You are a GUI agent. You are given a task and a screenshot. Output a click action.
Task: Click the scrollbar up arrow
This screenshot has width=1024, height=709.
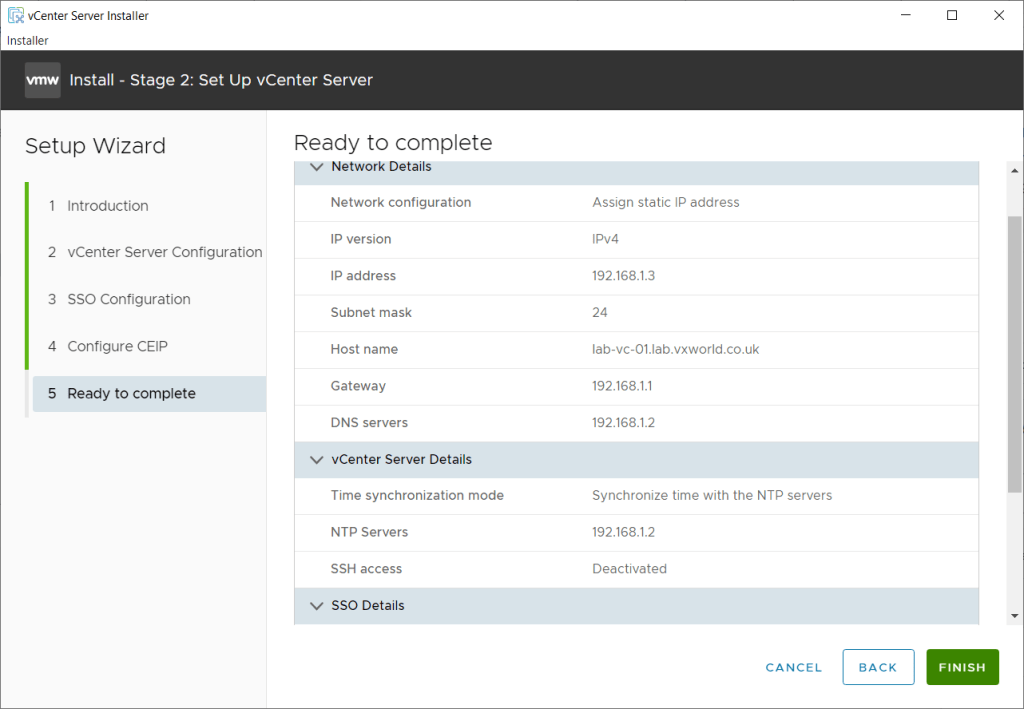pyautogui.click(x=1015, y=169)
